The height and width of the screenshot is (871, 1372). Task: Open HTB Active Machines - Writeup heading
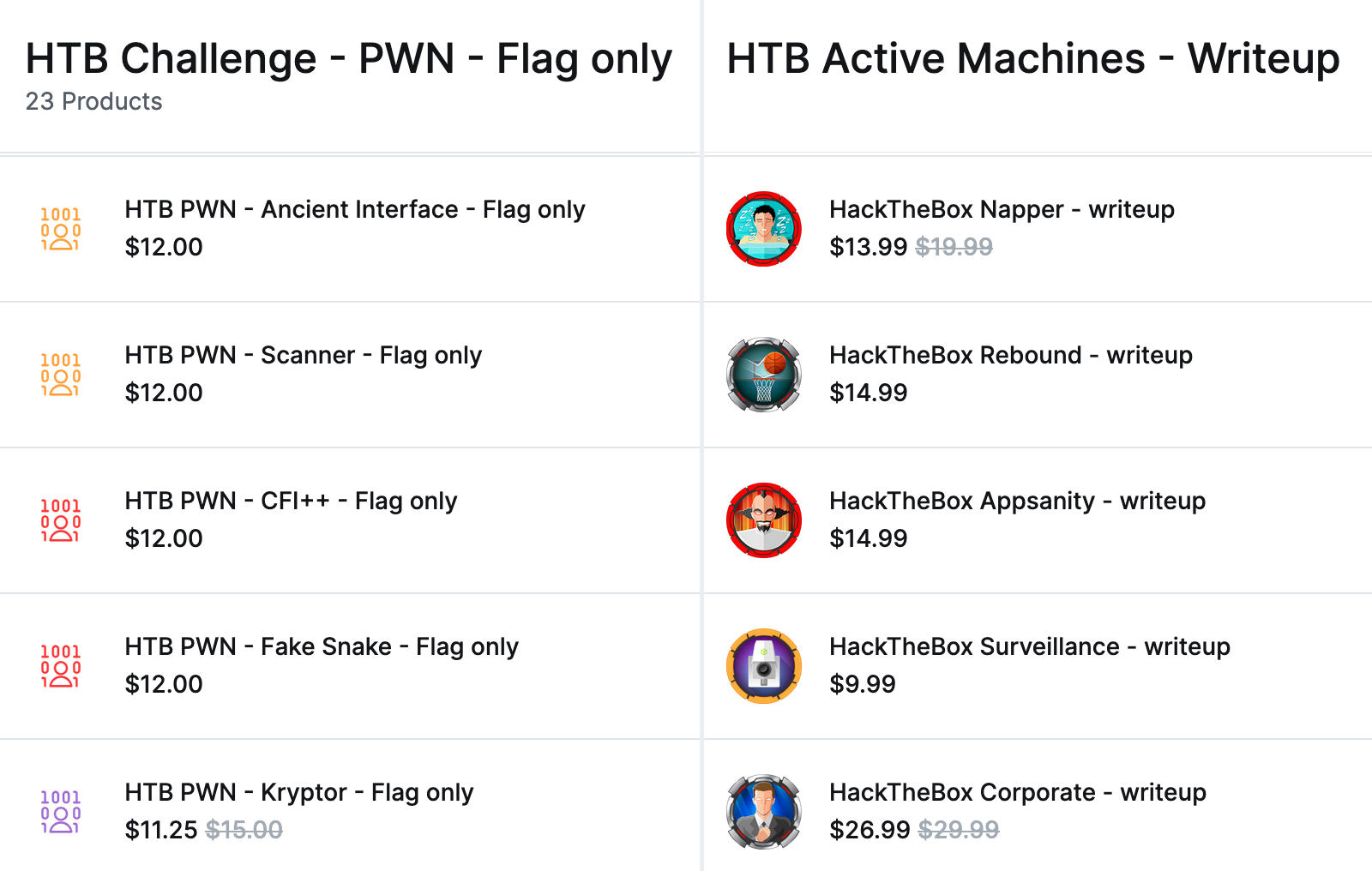tap(1032, 59)
